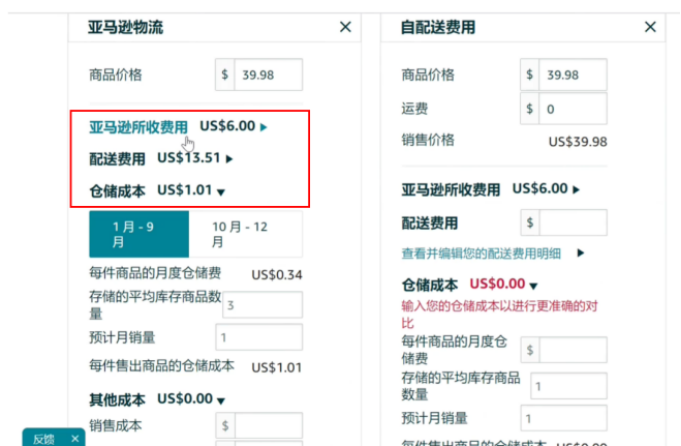Close the 自配送费用 panel

[650, 27]
